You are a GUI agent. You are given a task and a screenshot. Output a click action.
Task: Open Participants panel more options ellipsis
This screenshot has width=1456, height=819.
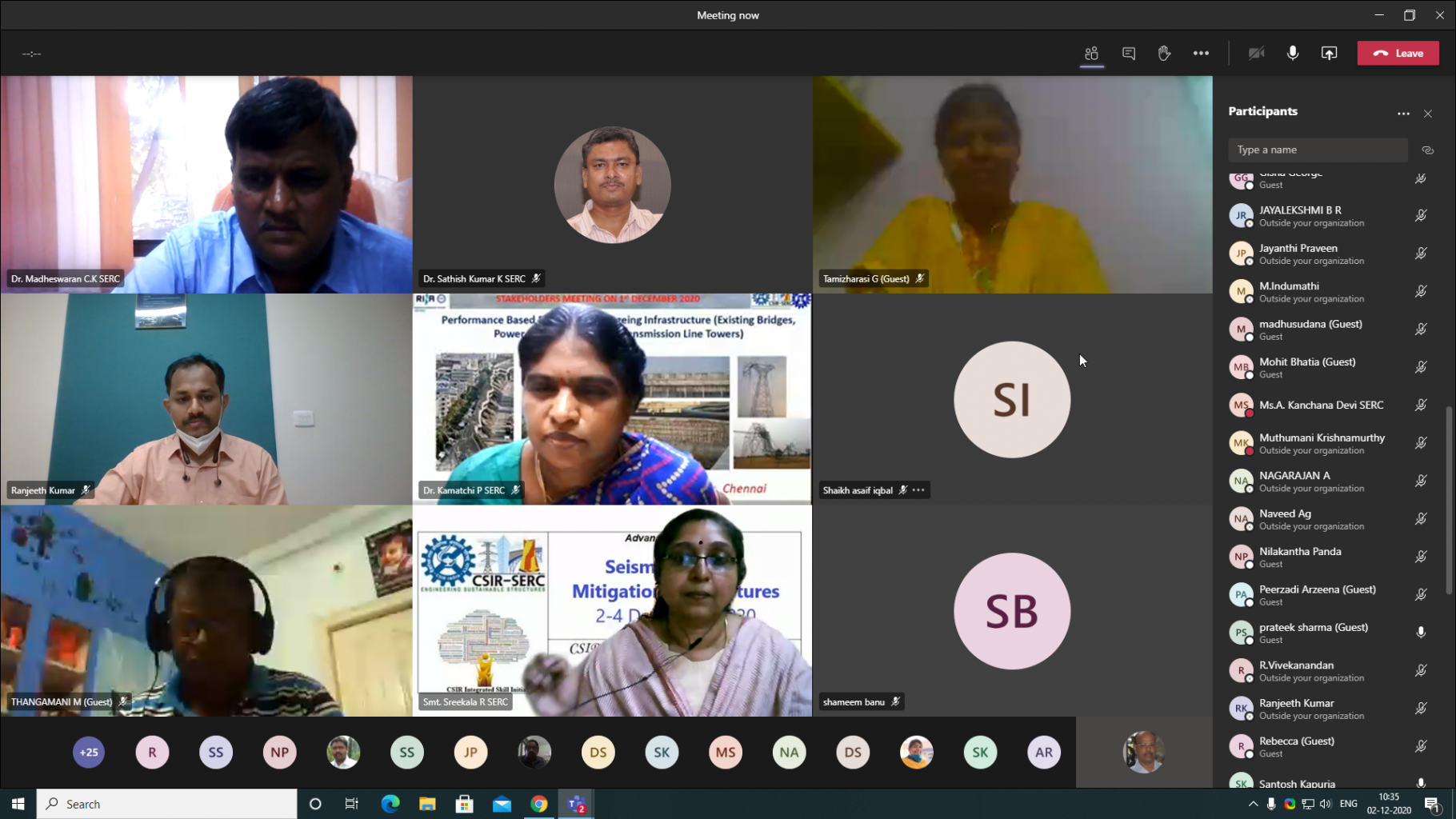pyautogui.click(x=1403, y=114)
